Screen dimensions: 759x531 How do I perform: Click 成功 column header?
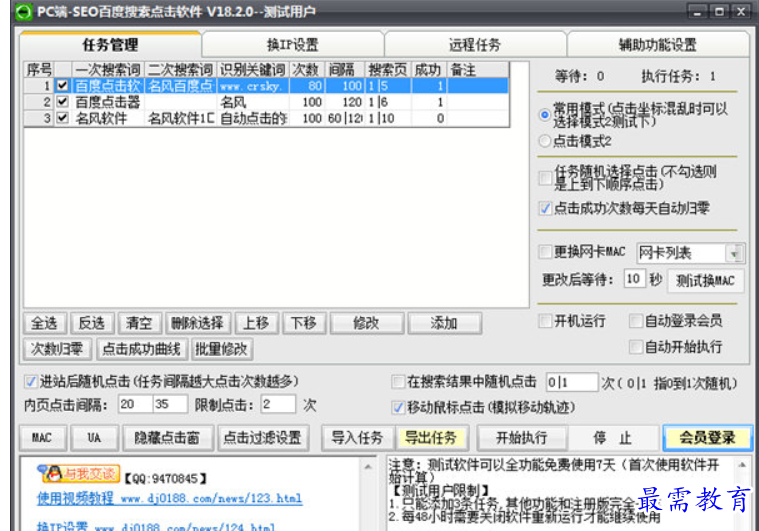coord(429,70)
